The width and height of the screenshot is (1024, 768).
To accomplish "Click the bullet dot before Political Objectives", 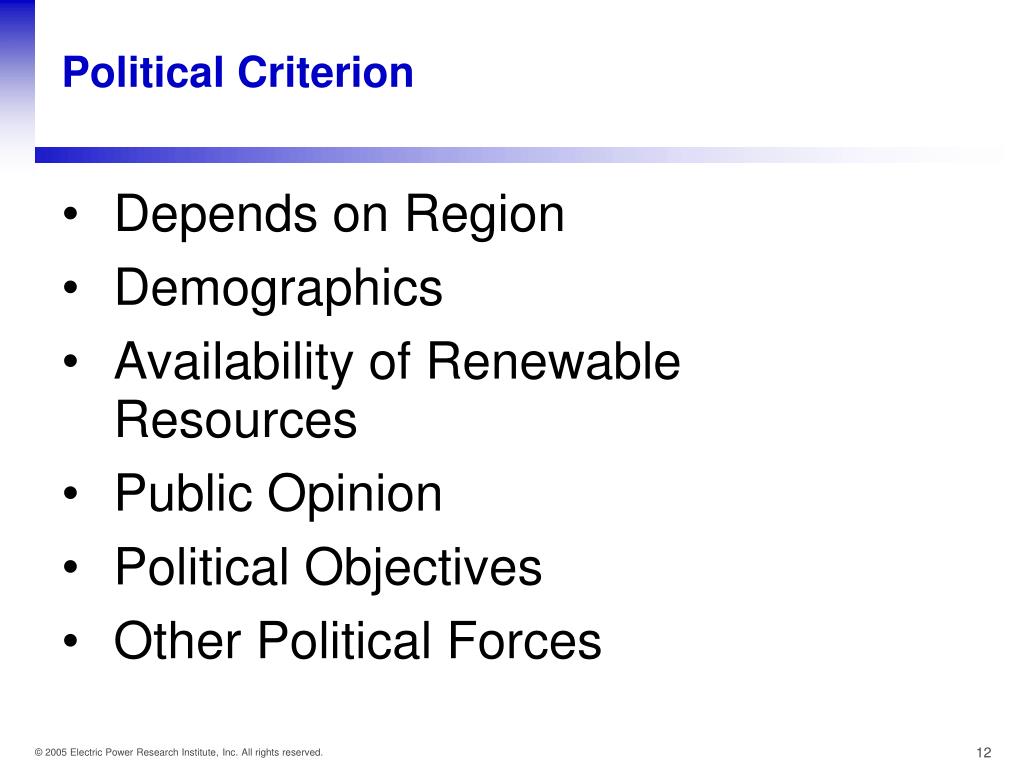I will 71,567.
